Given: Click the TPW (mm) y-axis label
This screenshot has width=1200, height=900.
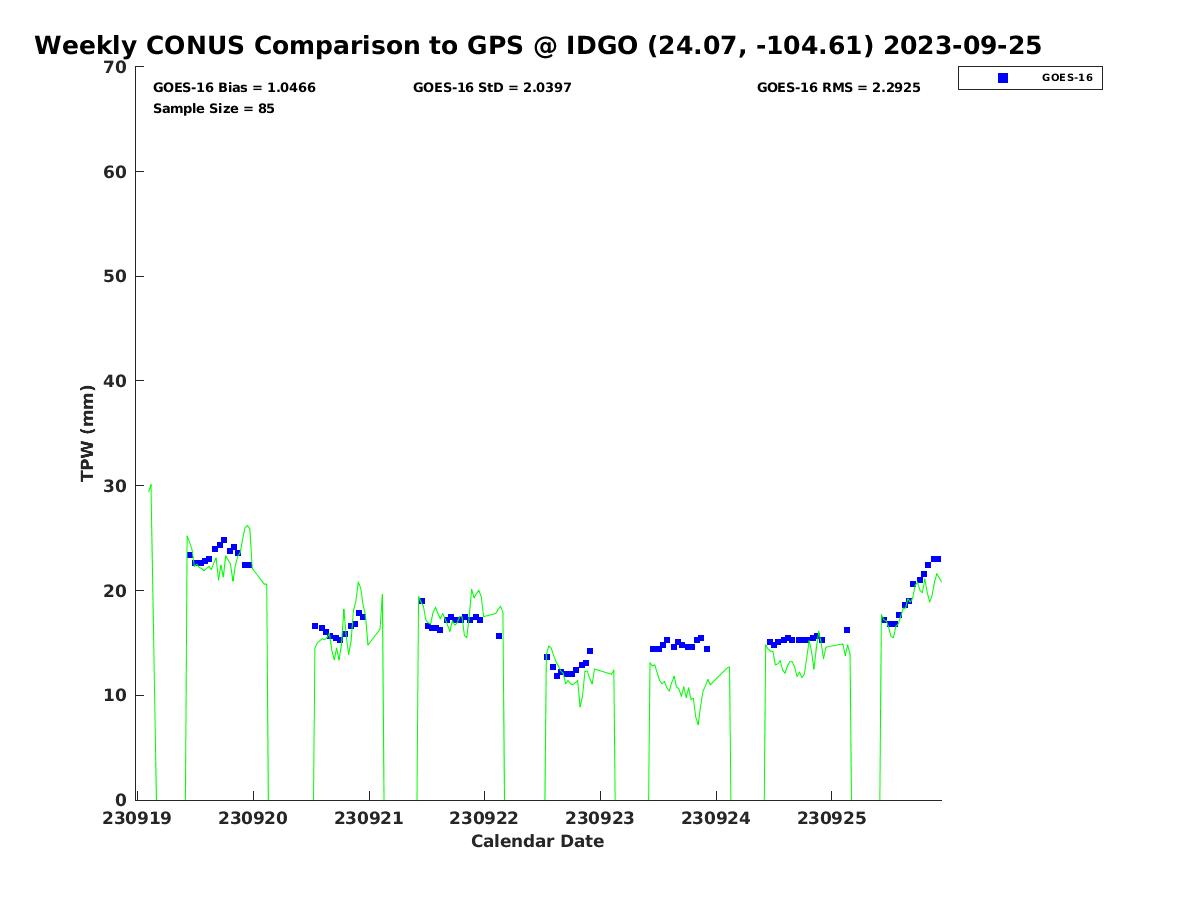Looking at the screenshot, I should click(88, 433).
